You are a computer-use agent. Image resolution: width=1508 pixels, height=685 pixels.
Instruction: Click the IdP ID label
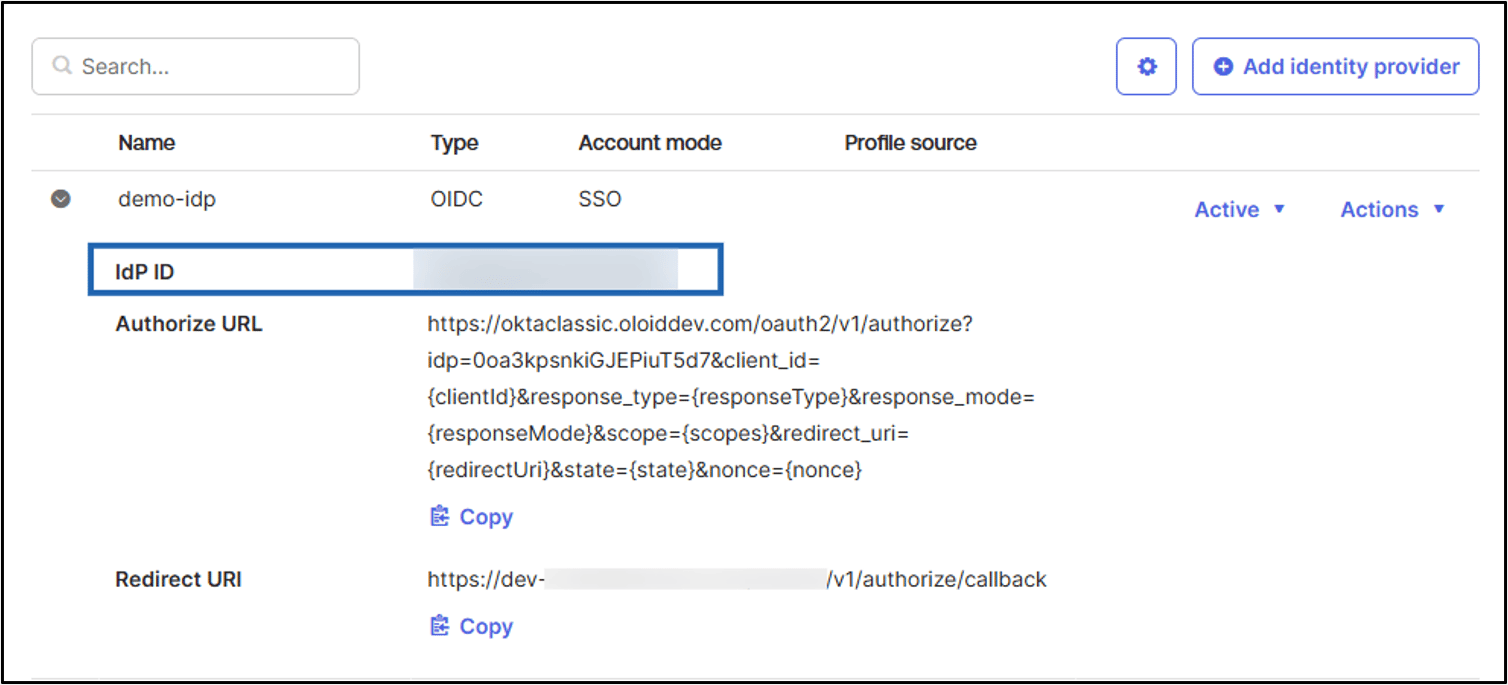[145, 271]
